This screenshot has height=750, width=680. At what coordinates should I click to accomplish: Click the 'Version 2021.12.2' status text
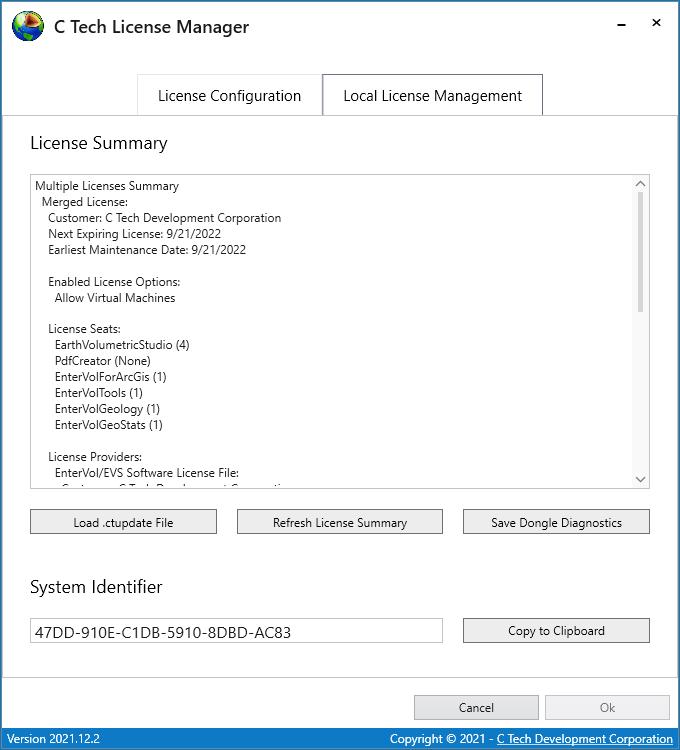coord(54,739)
